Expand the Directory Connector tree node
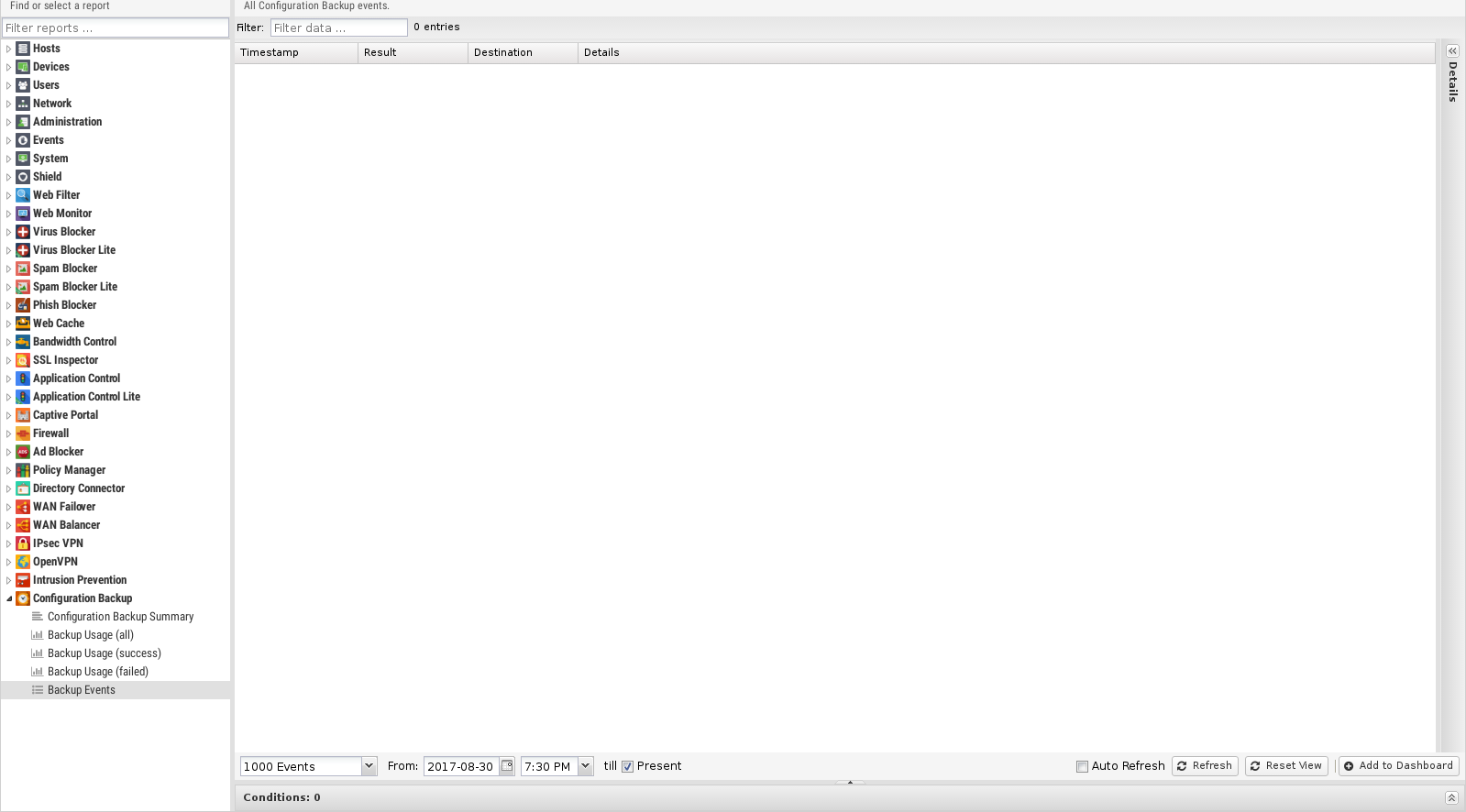Viewport: 1466px width, 812px height. [x=9, y=488]
